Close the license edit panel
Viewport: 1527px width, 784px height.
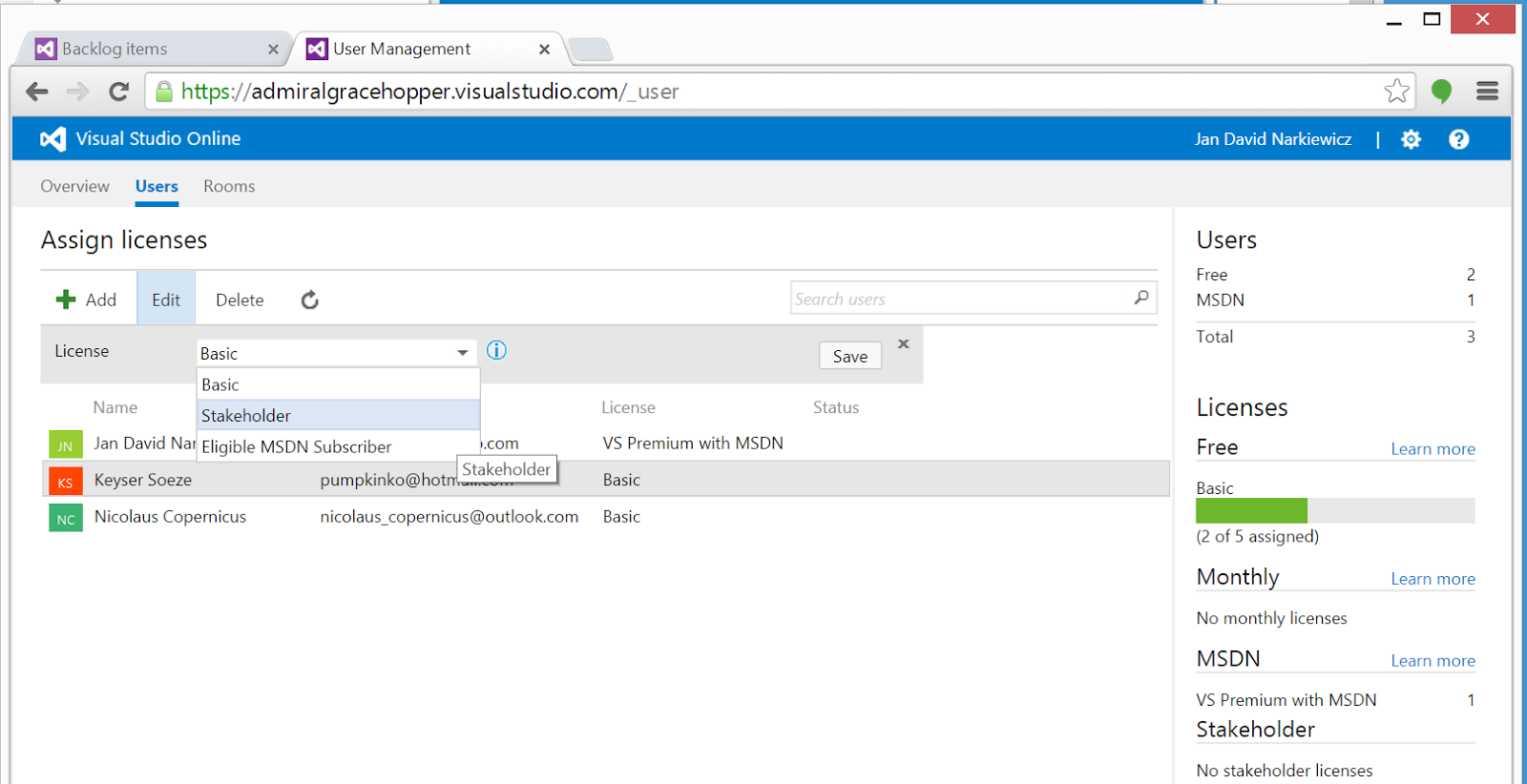pos(904,343)
